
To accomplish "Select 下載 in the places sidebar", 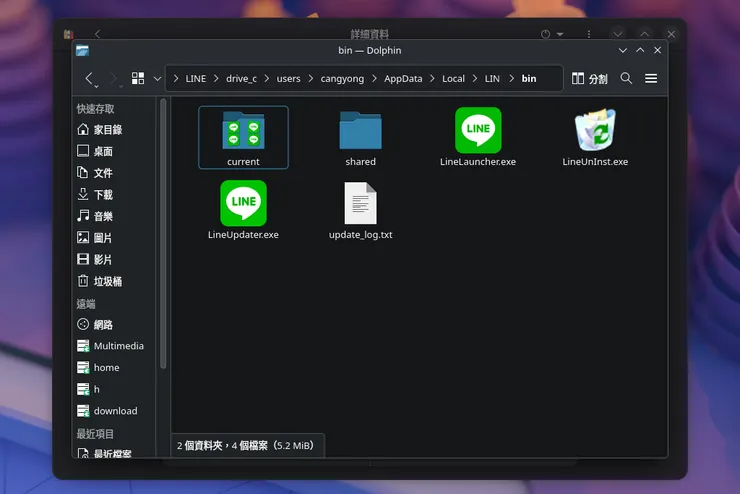I will (103, 194).
